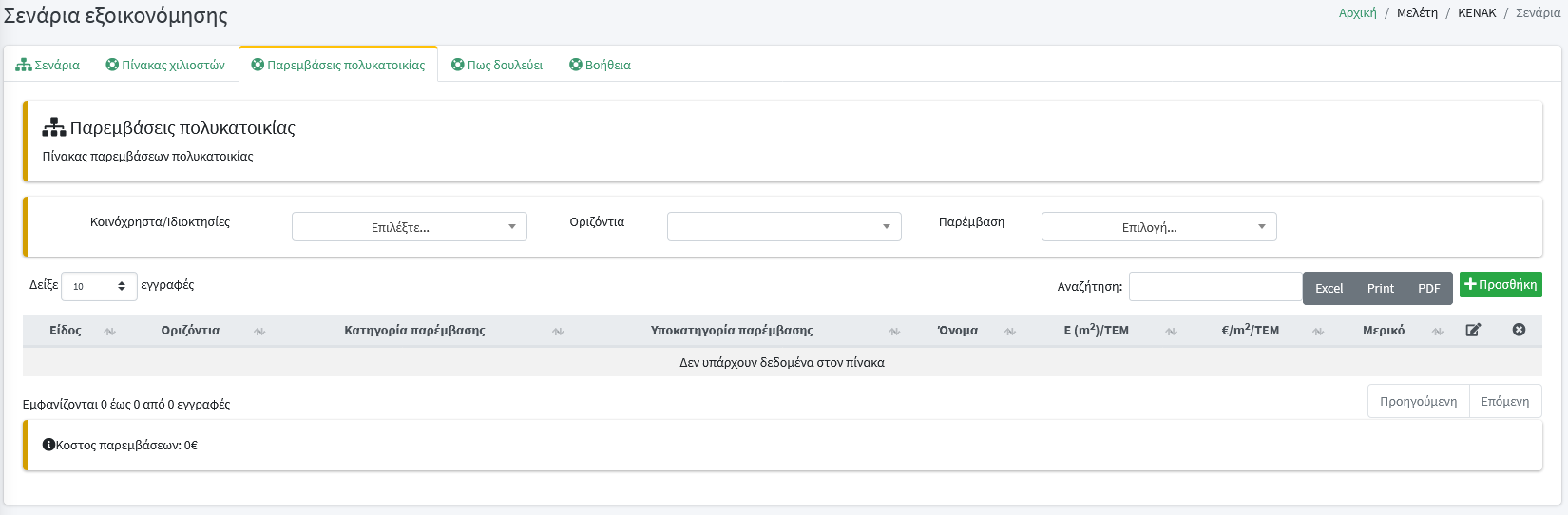Image resolution: width=1568 pixels, height=515 pixels.
Task: Click the Αναζήτηση search input field
Action: click(1214, 287)
